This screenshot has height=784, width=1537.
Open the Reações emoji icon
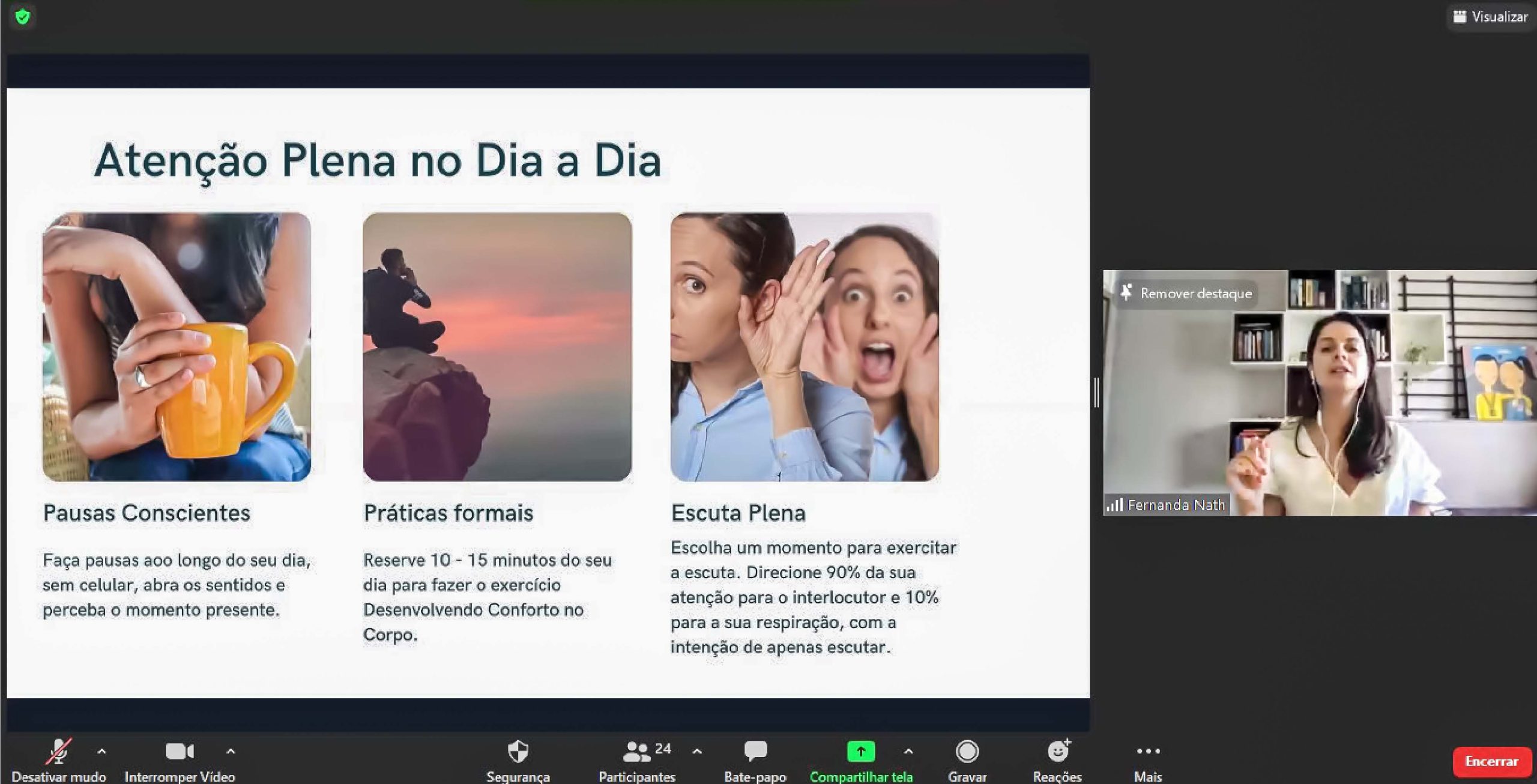1058,752
